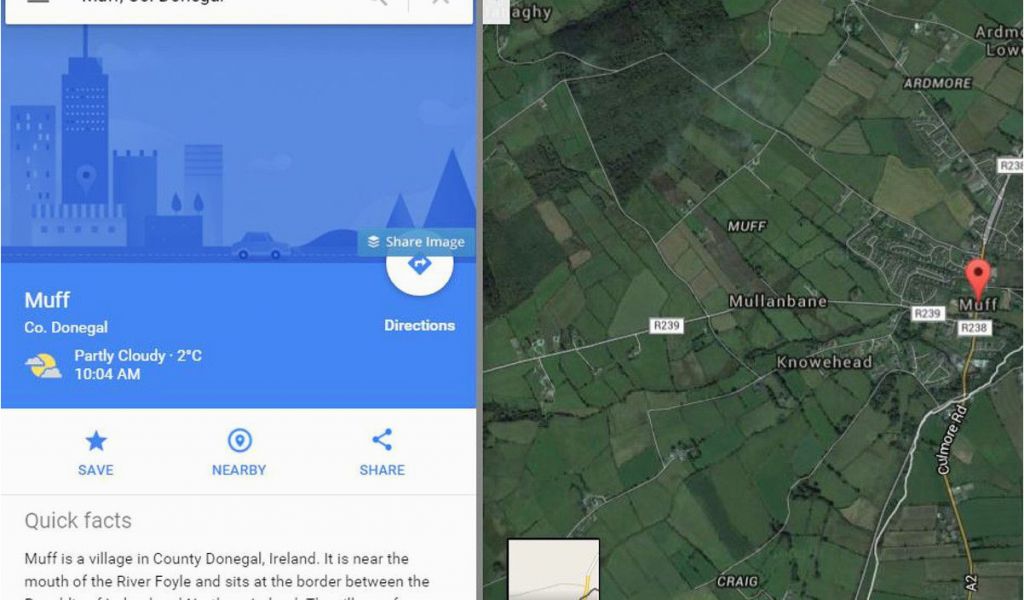Click the Directions text label
Screen dimensions: 1024x600
point(419,325)
